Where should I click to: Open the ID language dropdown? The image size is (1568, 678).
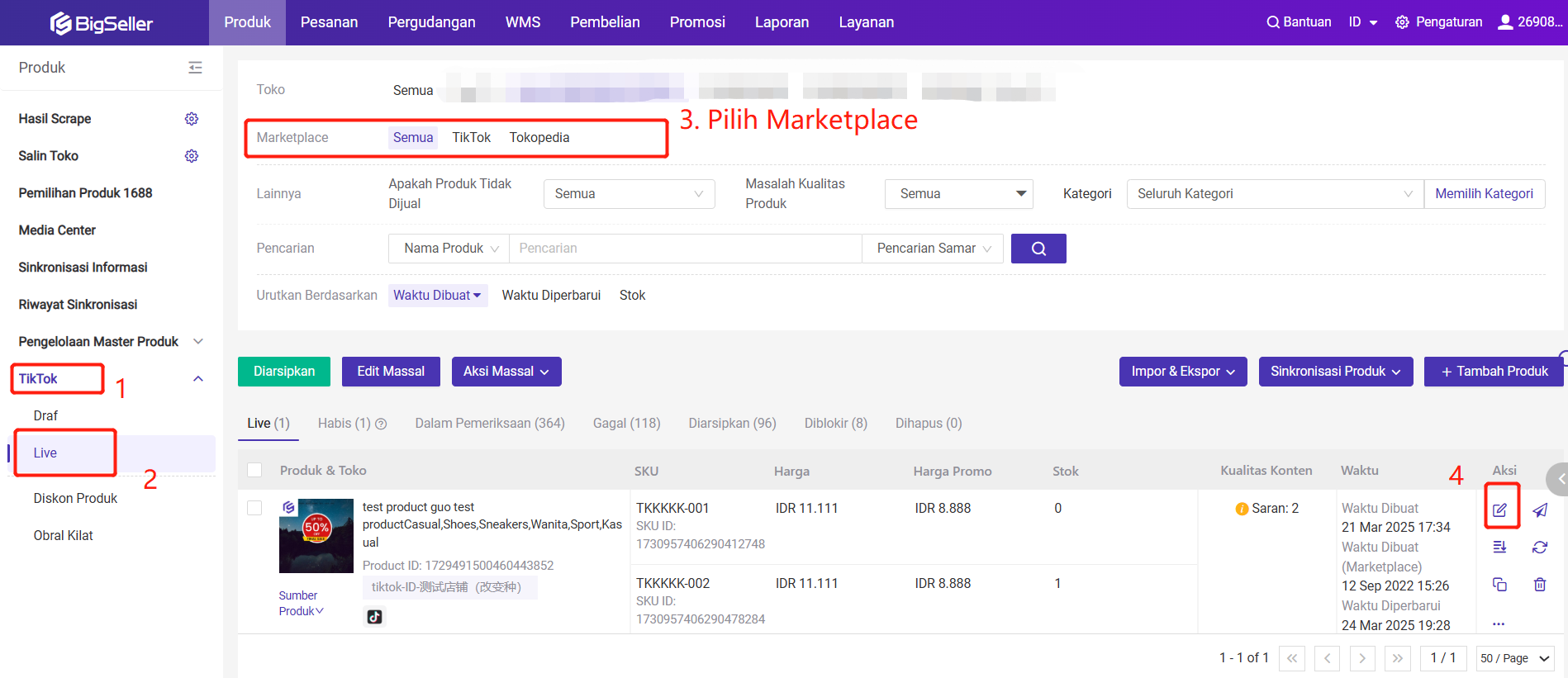(1363, 22)
